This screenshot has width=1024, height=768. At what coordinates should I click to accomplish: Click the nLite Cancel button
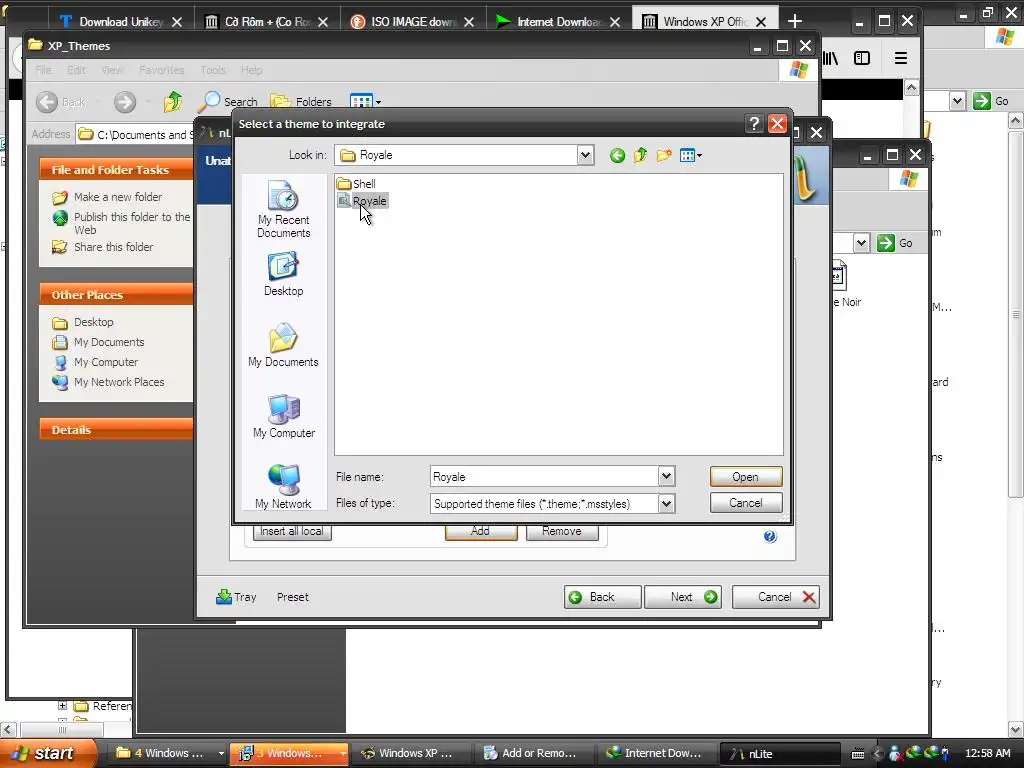coord(775,597)
